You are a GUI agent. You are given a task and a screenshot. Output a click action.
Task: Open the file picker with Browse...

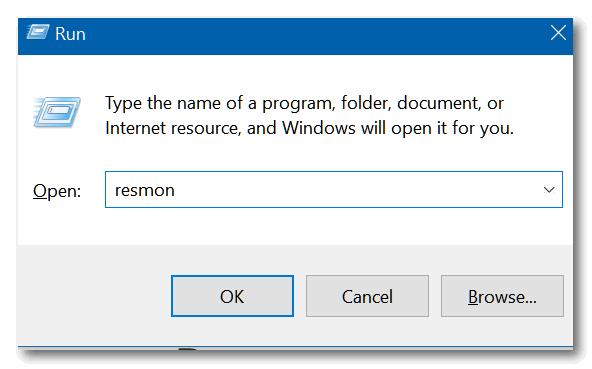(502, 296)
